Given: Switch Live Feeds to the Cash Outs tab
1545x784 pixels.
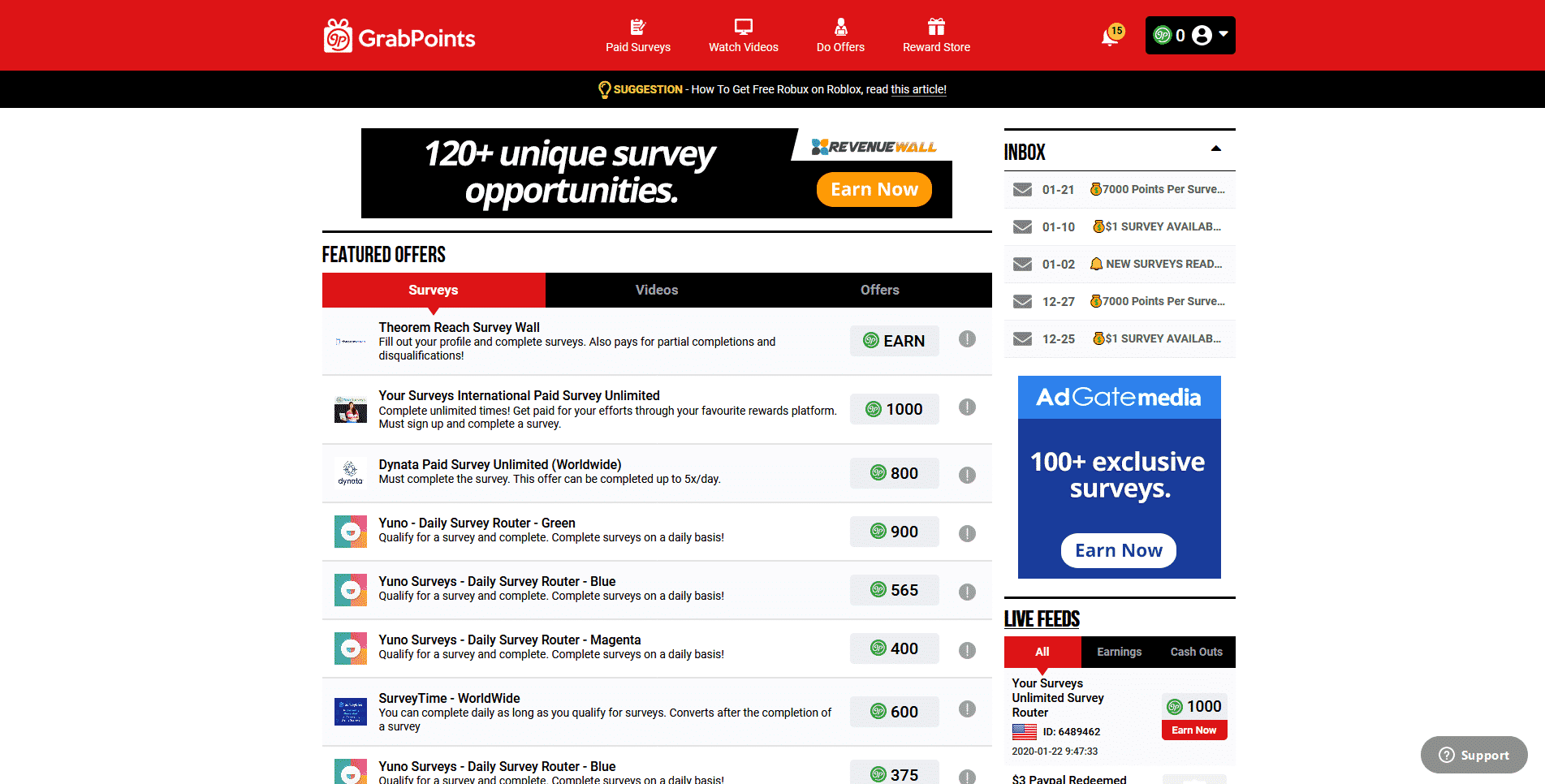Looking at the screenshot, I should click(1196, 652).
